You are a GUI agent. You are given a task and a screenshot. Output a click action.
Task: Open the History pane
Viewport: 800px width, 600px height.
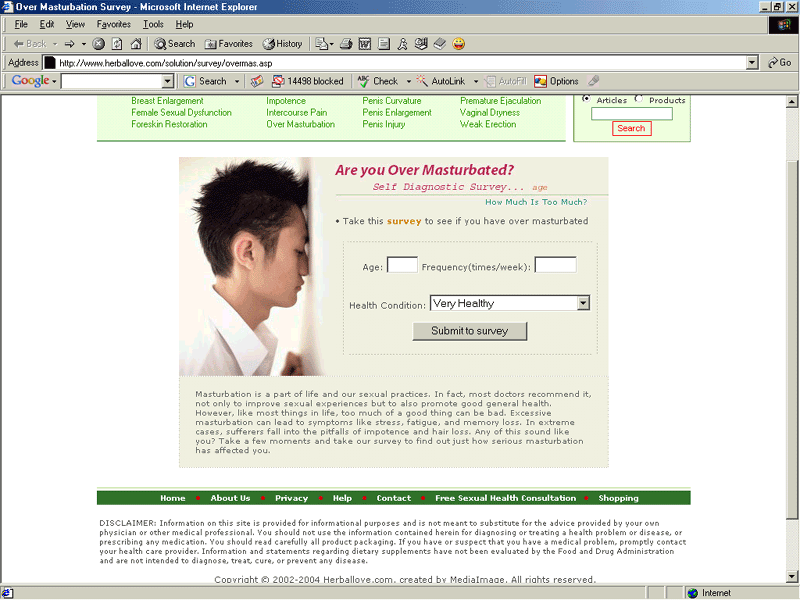click(x=282, y=44)
